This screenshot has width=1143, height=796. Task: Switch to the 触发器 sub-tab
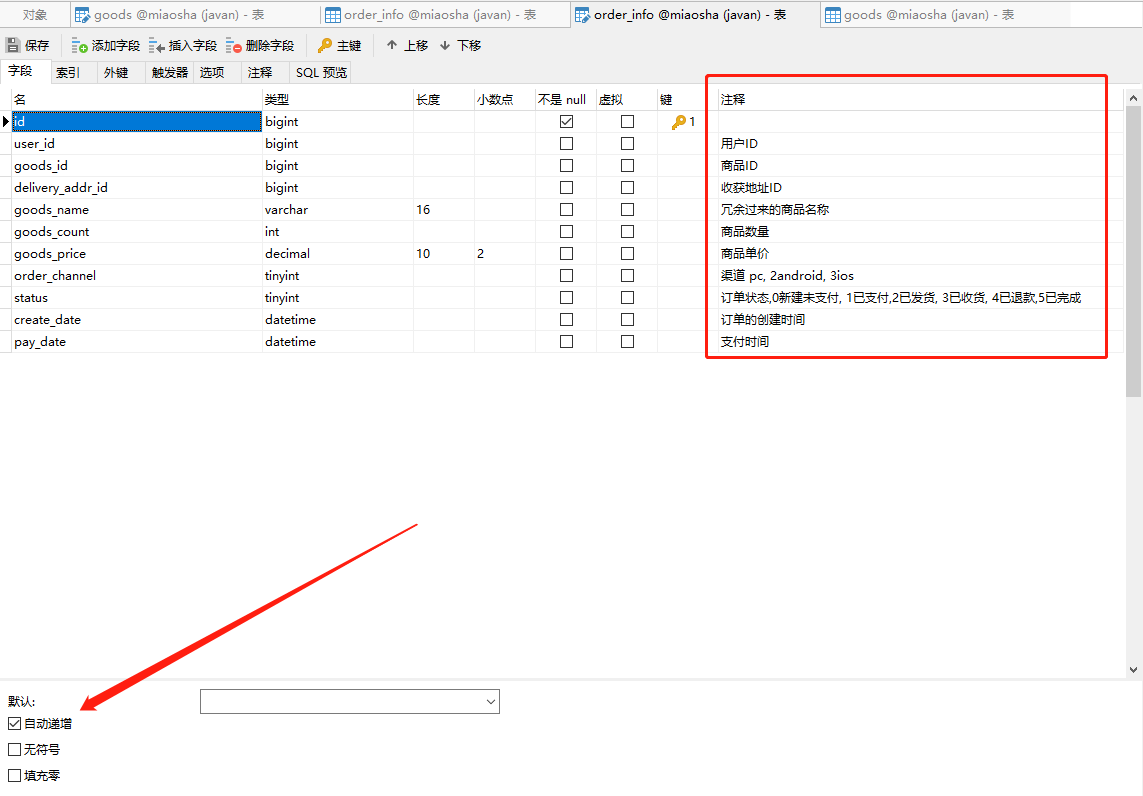click(x=170, y=72)
